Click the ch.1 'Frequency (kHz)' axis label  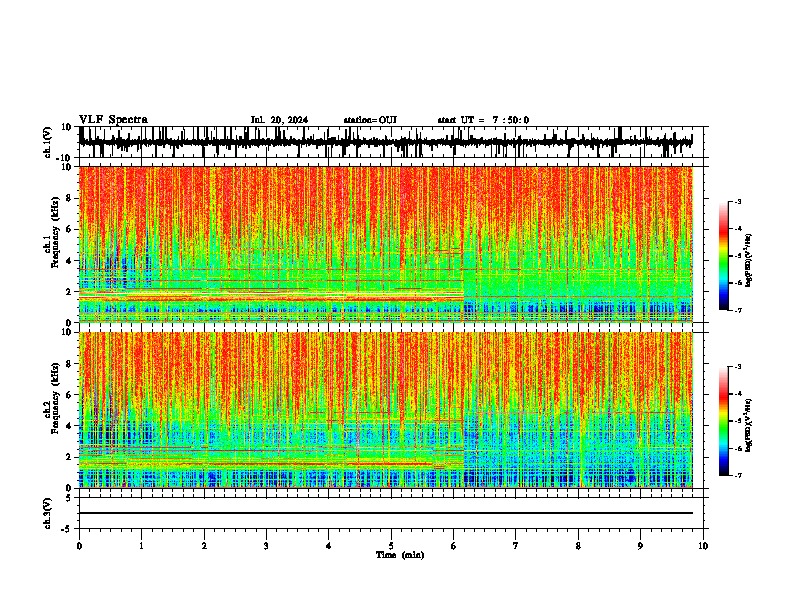(55, 232)
